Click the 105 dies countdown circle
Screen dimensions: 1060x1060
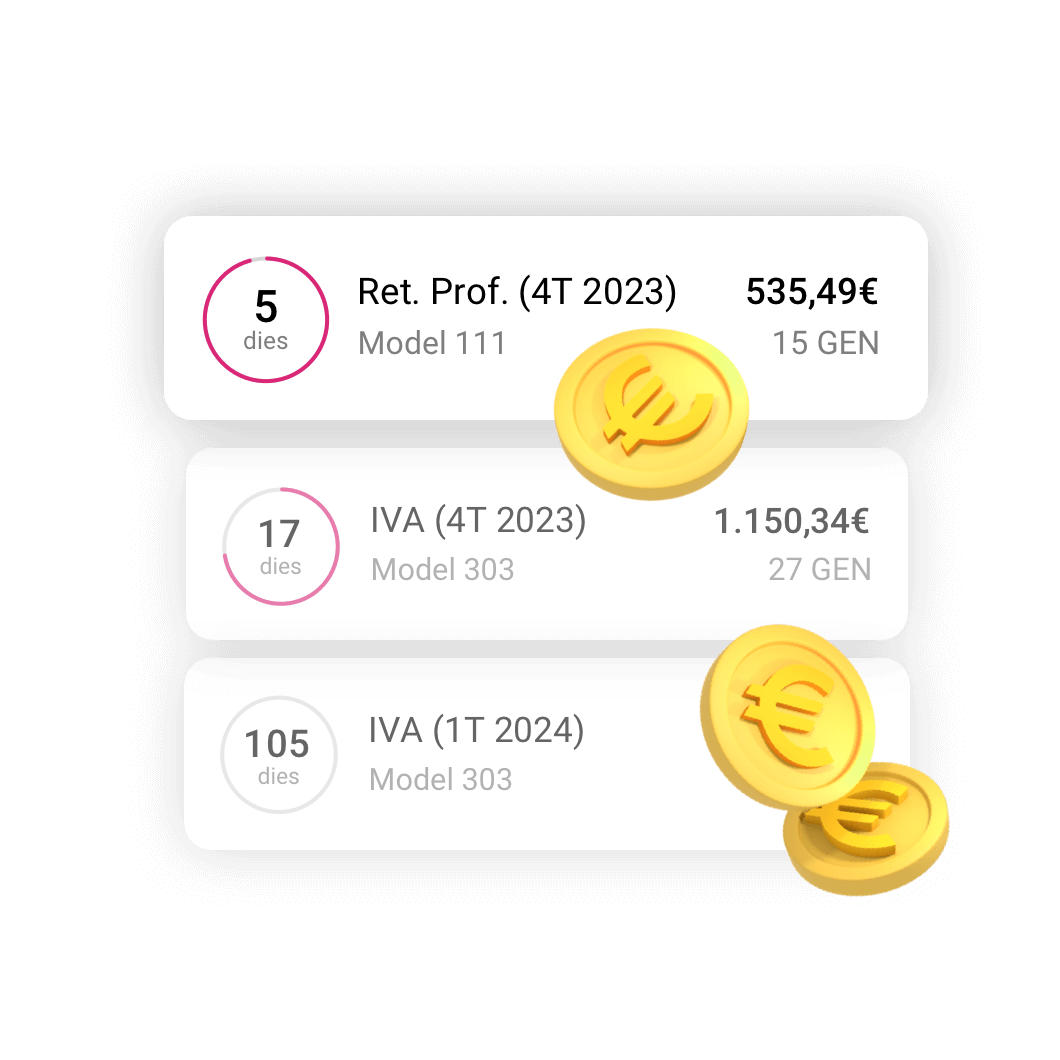pyautogui.click(x=279, y=754)
